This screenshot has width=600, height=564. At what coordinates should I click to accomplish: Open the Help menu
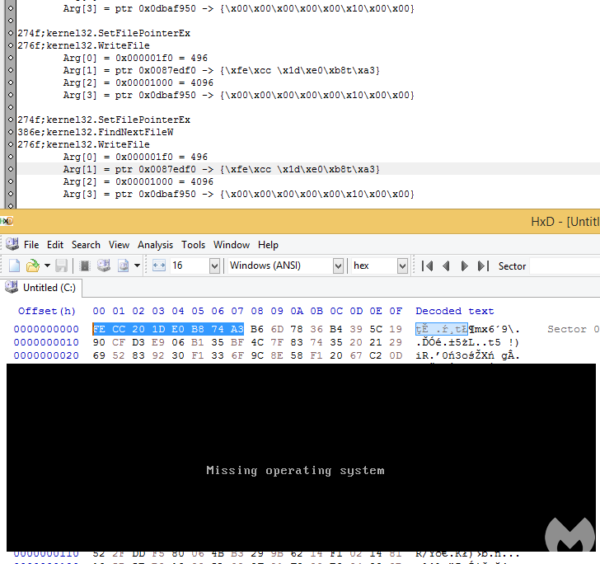click(268, 245)
